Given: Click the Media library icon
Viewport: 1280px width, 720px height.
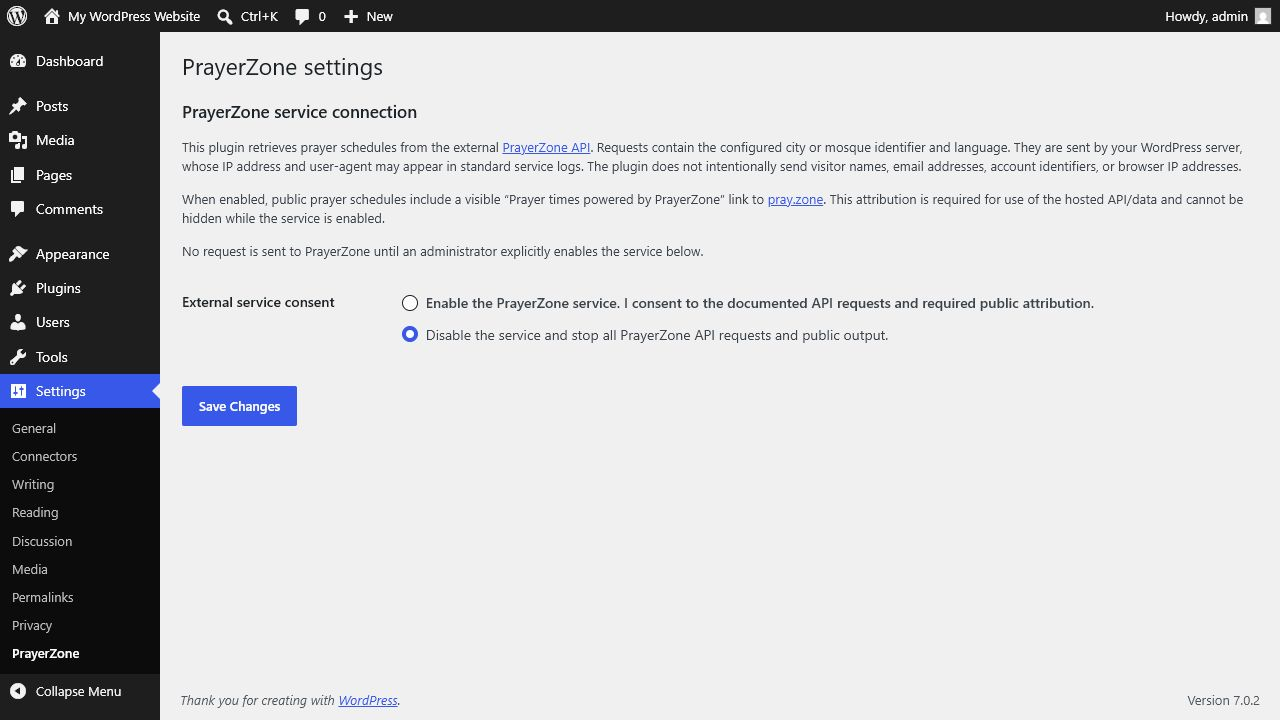Looking at the screenshot, I should coord(18,140).
